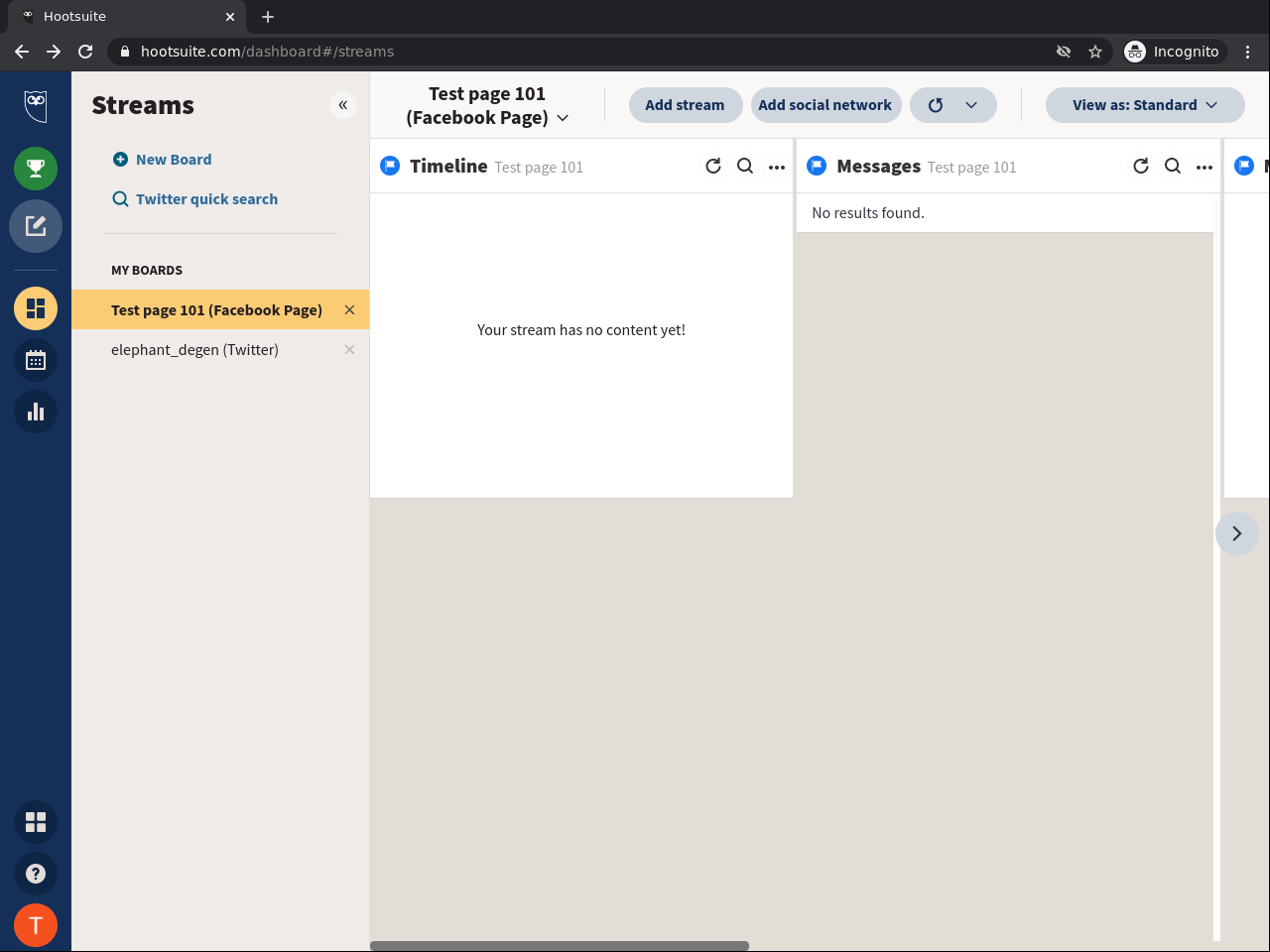The height and width of the screenshot is (952, 1270).
Task: Open the user profile avatar T
Action: coord(36,925)
